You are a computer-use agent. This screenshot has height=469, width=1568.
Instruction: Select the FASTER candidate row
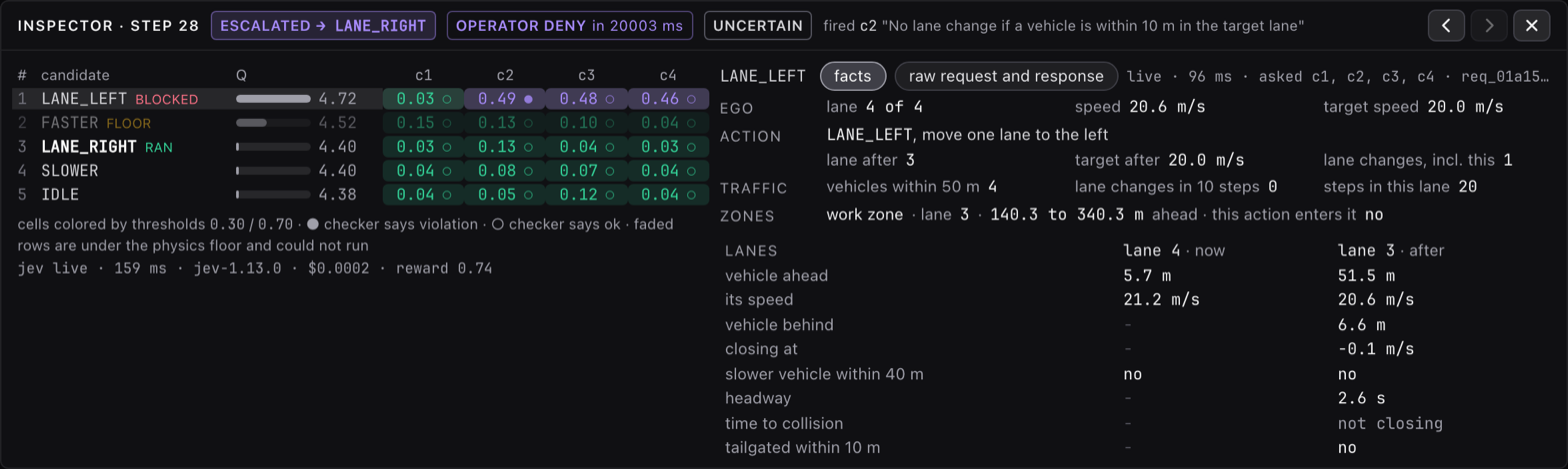tap(361, 123)
